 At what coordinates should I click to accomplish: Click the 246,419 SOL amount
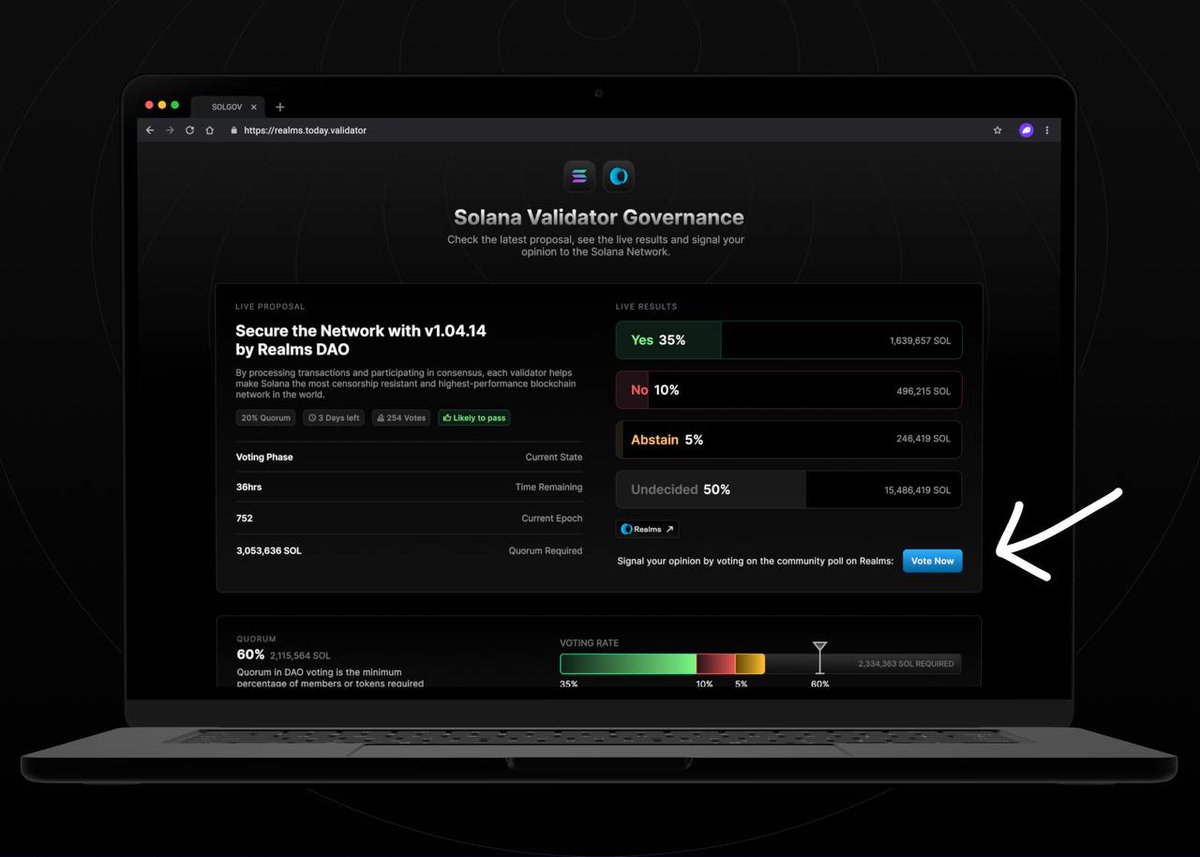(924, 438)
